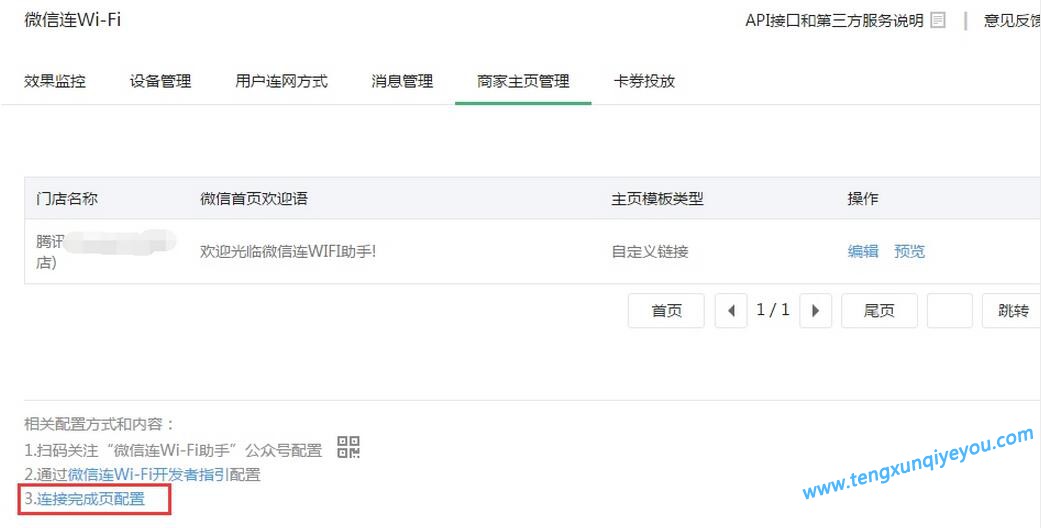Go to previous page arrow
The width and height of the screenshot is (1041, 528).
tap(731, 310)
